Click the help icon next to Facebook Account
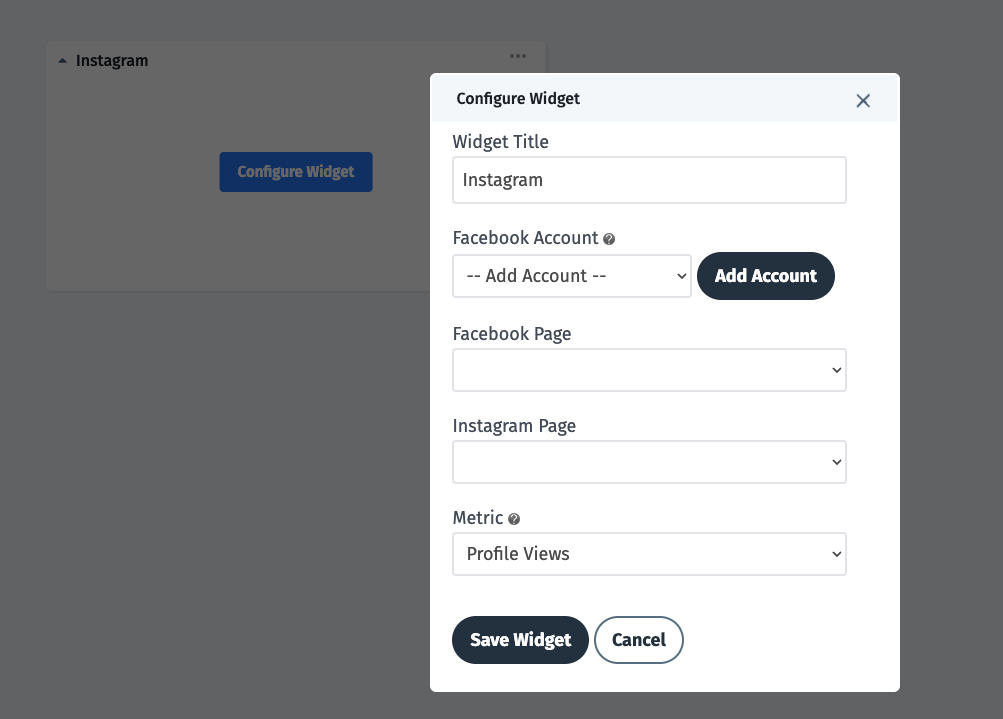The image size is (1003, 719). [609, 239]
